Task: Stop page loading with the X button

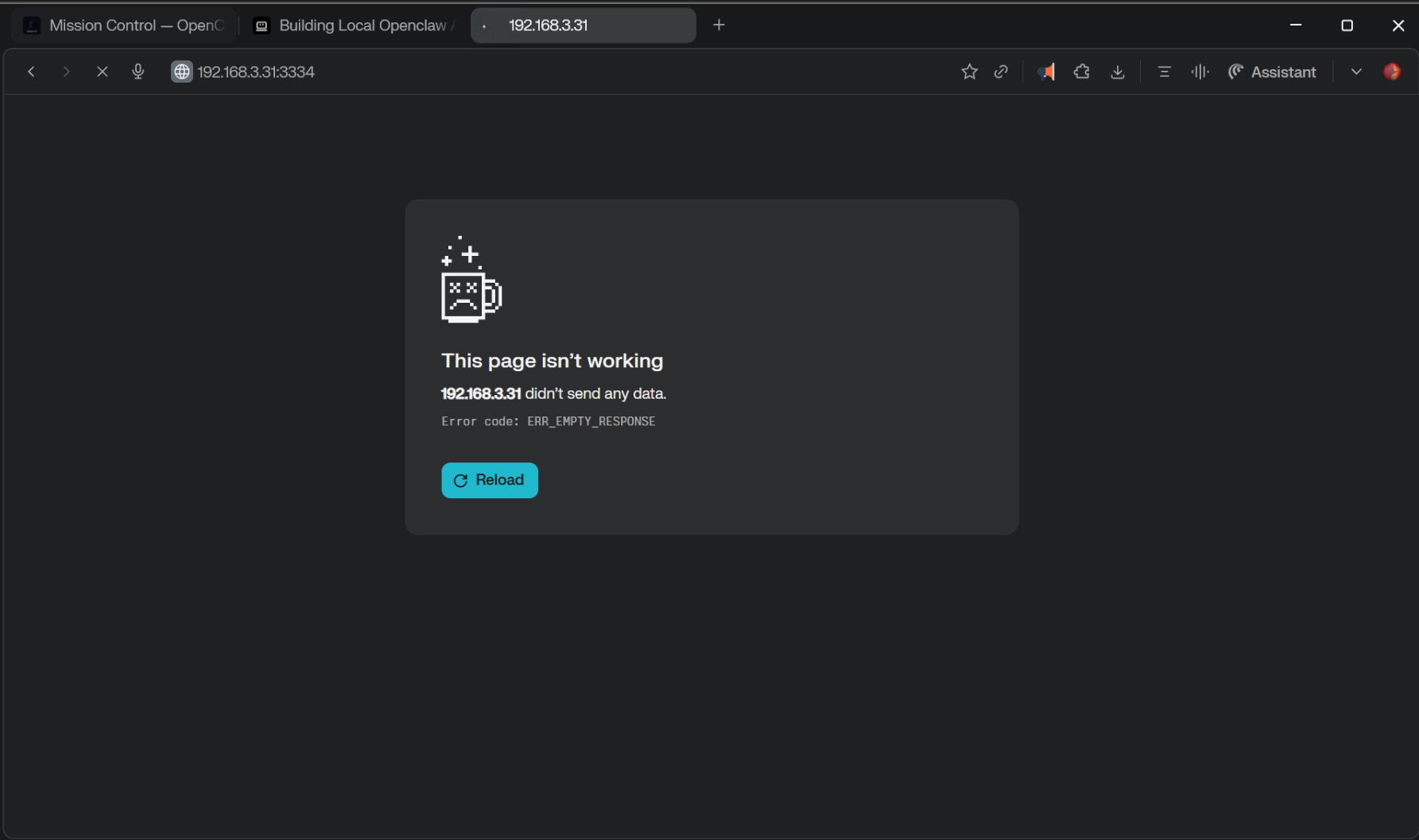Action: [102, 72]
